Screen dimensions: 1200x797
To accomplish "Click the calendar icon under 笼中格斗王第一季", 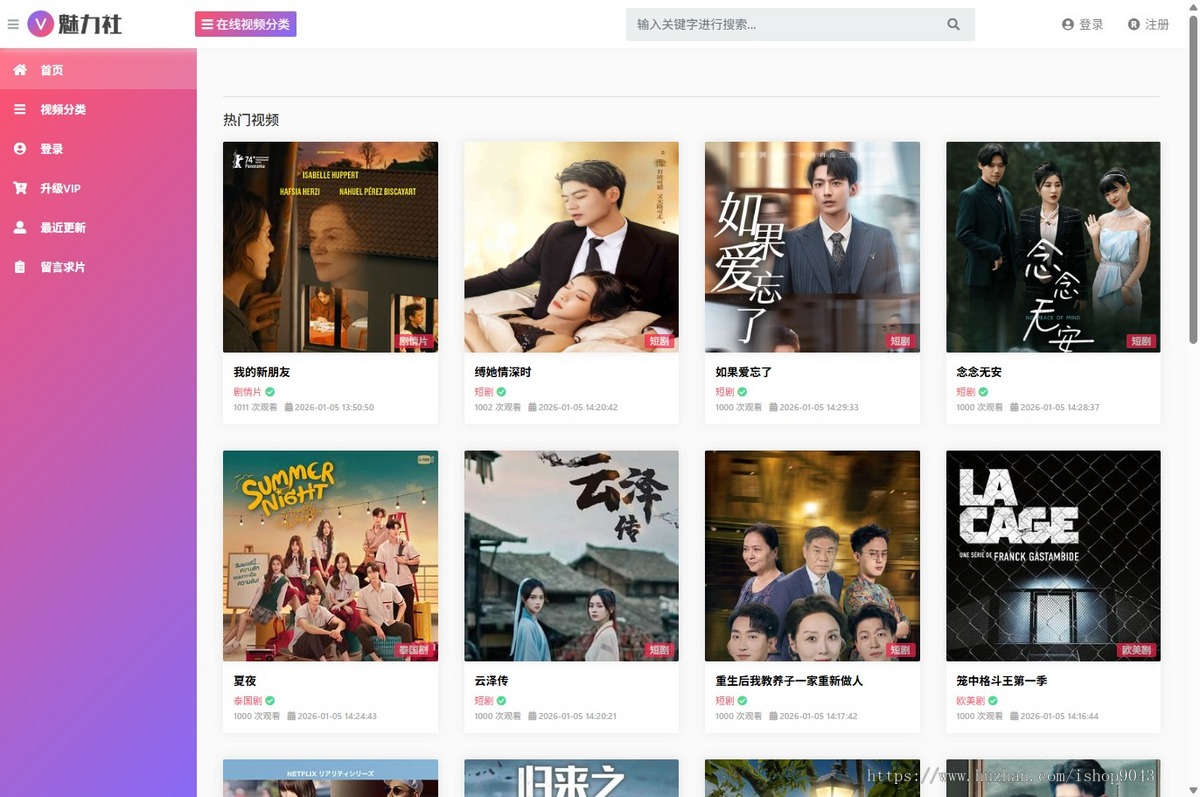I will click(1012, 717).
